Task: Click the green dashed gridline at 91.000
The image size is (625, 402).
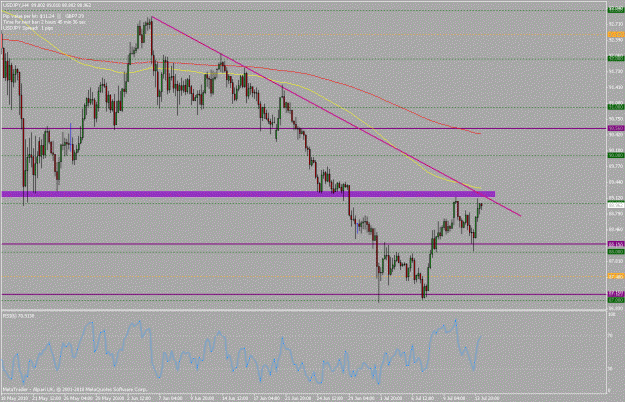Action: coord(303,107)
